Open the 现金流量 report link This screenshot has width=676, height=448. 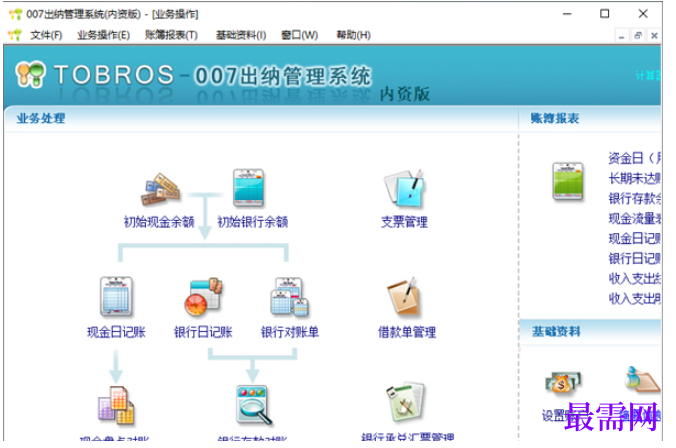point(634,219)
